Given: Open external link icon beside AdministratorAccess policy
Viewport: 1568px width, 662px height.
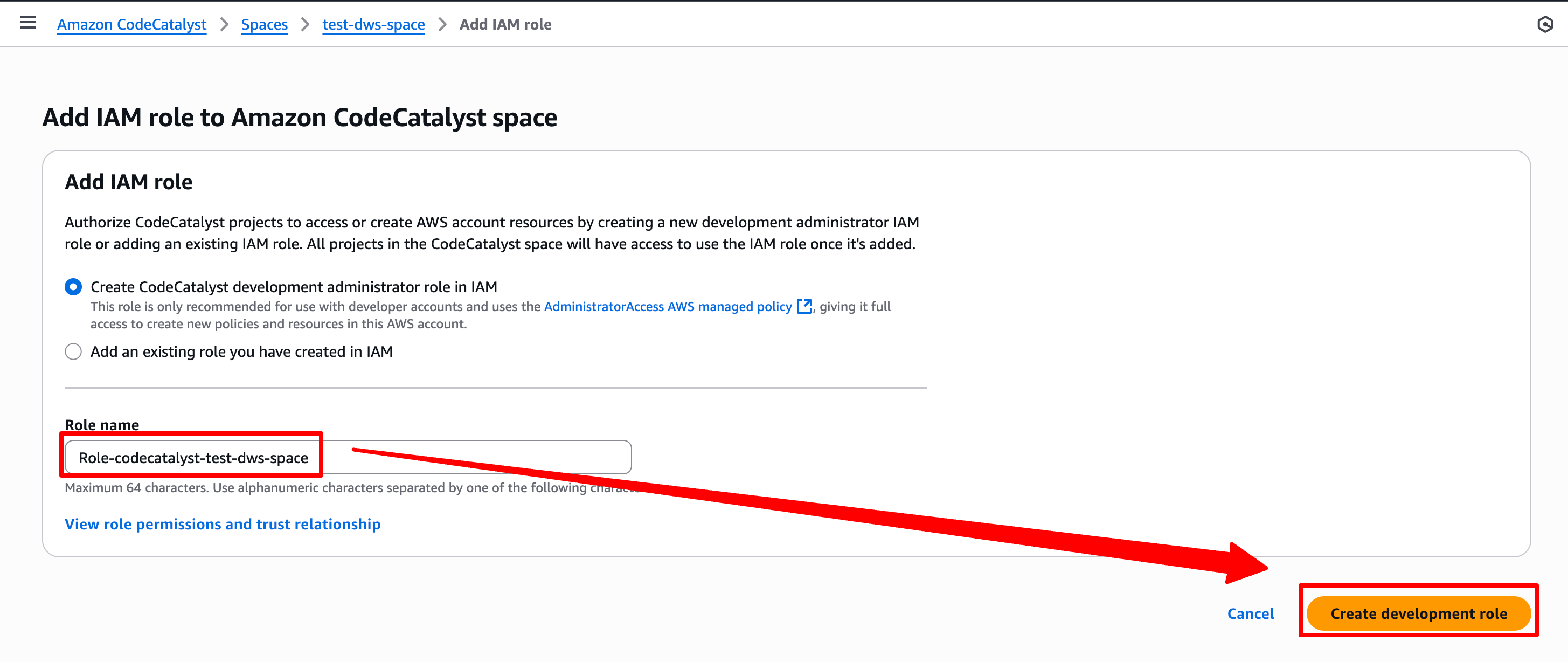Looking at the screenshot, I should [804, 306].
